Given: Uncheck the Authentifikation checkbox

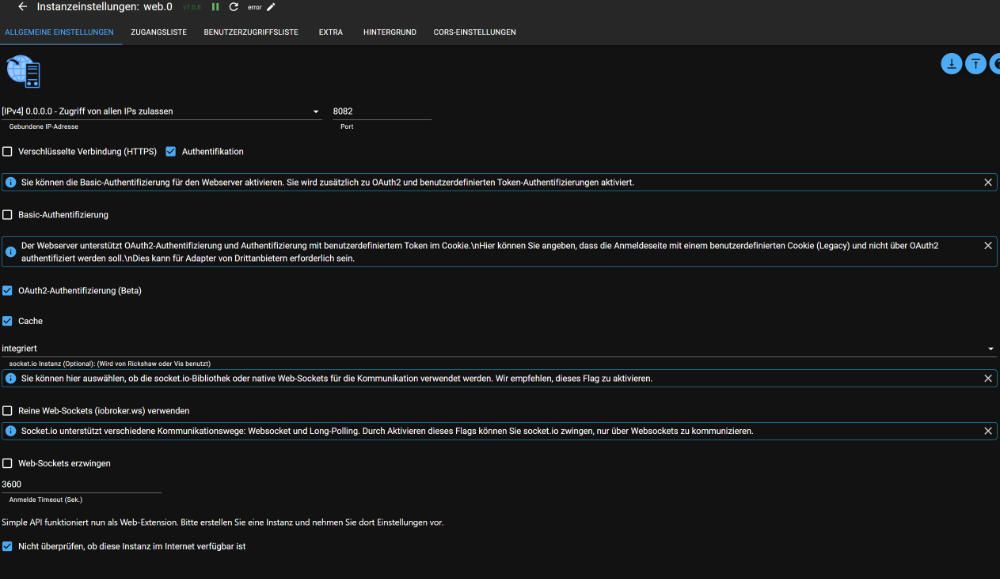Looking at the screenshot, I should (x=171, y=152).
